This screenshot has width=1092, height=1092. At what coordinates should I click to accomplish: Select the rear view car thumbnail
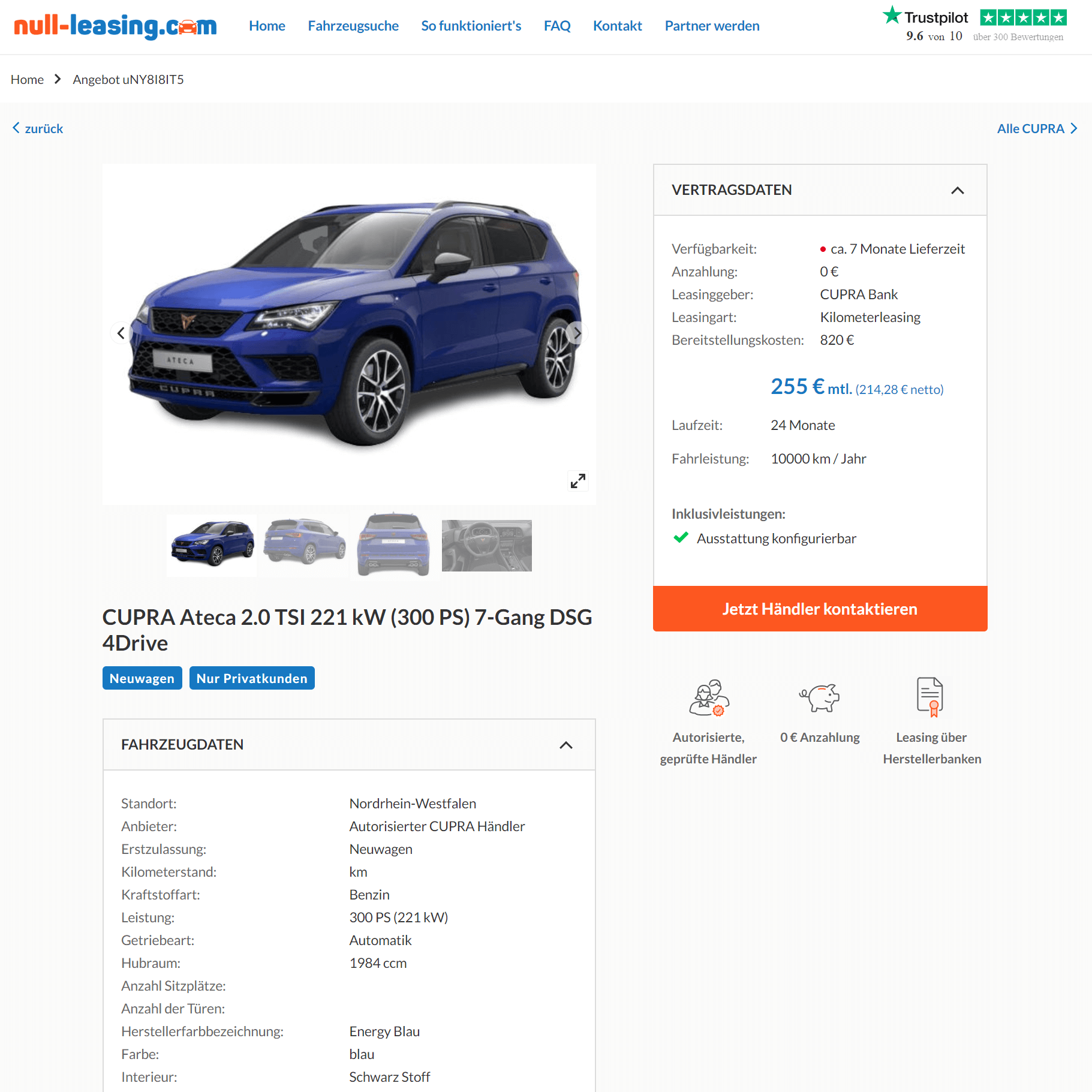(x=393, y=545)
